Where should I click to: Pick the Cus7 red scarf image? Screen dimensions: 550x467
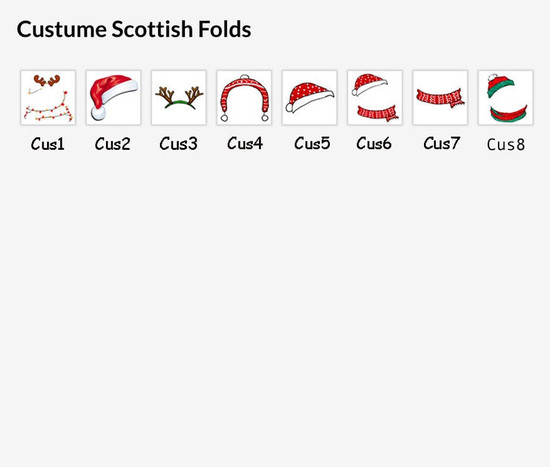[x=440, y=98]
